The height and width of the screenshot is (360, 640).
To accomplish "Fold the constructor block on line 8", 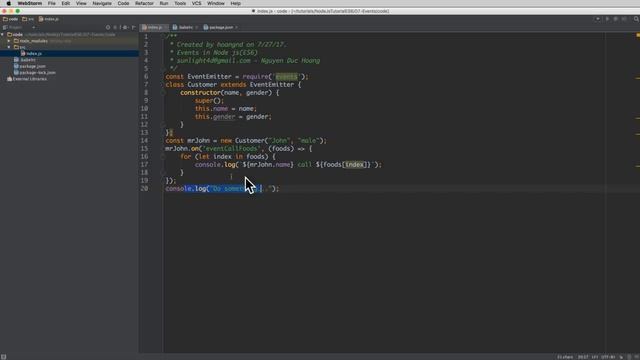I will [163, 93].
